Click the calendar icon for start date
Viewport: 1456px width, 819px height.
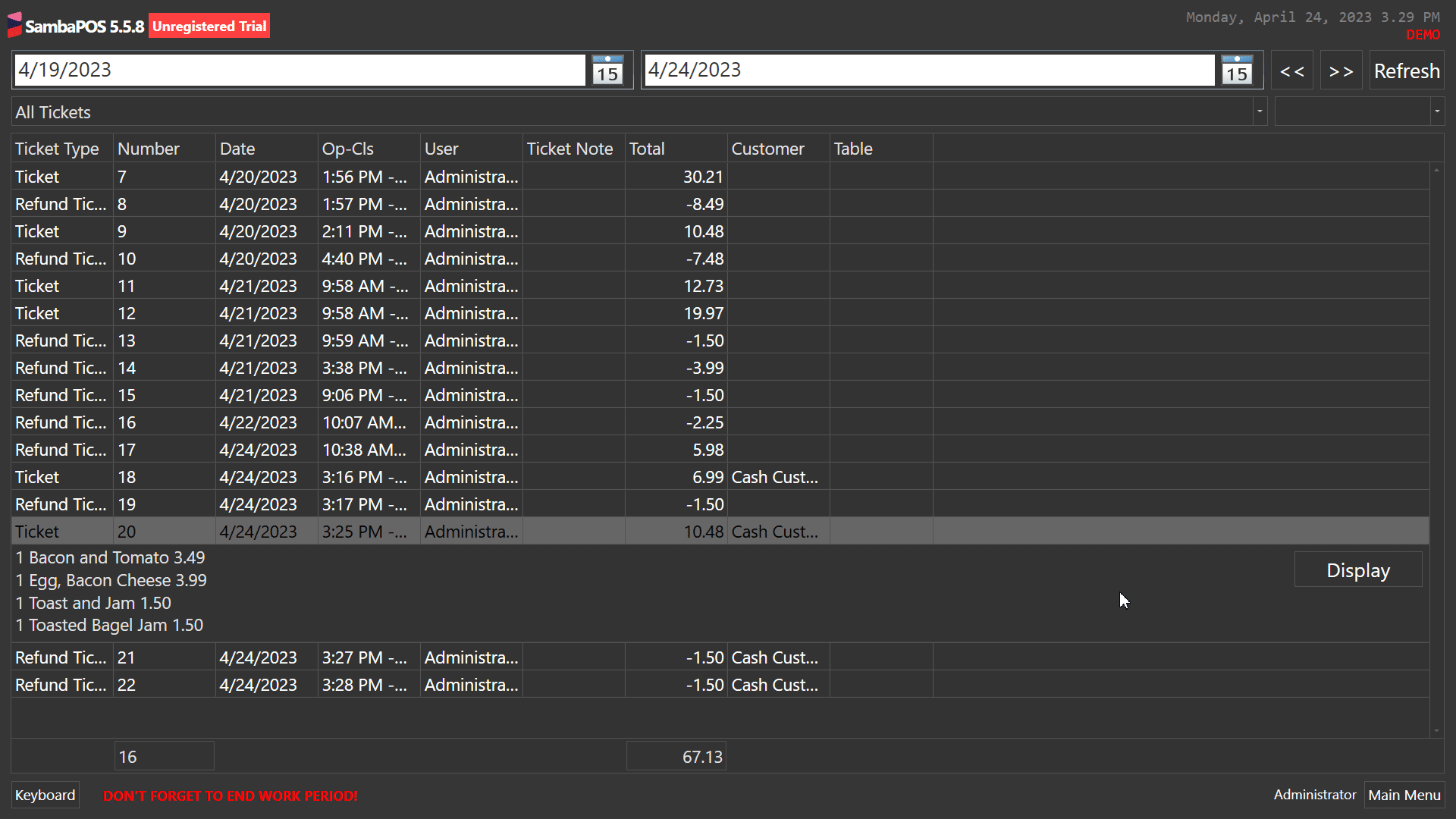pyautogui.click(x=607, y=70)
